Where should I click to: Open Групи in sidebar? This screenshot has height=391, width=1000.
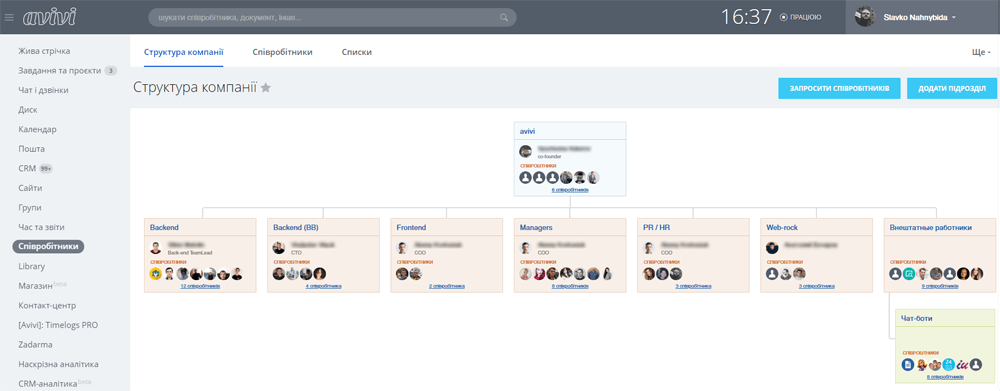pyautogui.click(x=30, y=207)
